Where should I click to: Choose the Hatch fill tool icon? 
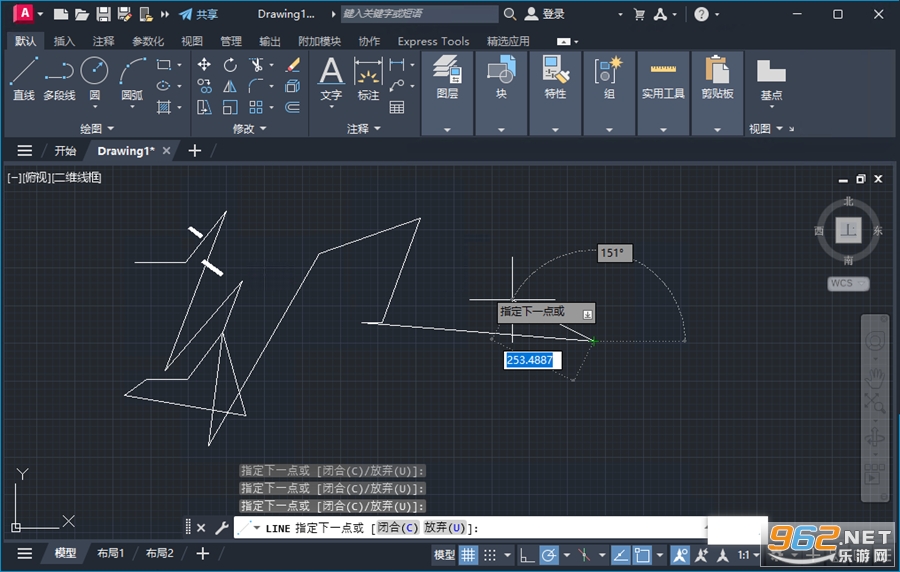tap(164, 107)
